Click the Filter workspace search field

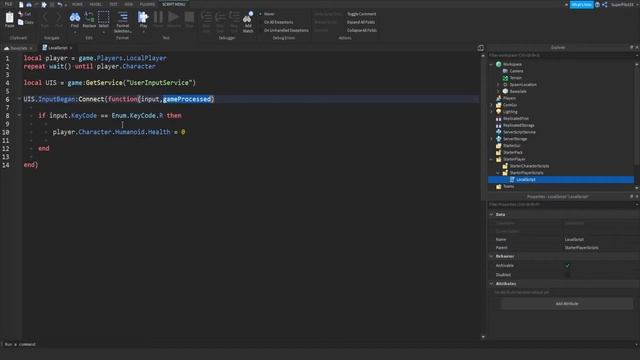(x=561, y=55)
